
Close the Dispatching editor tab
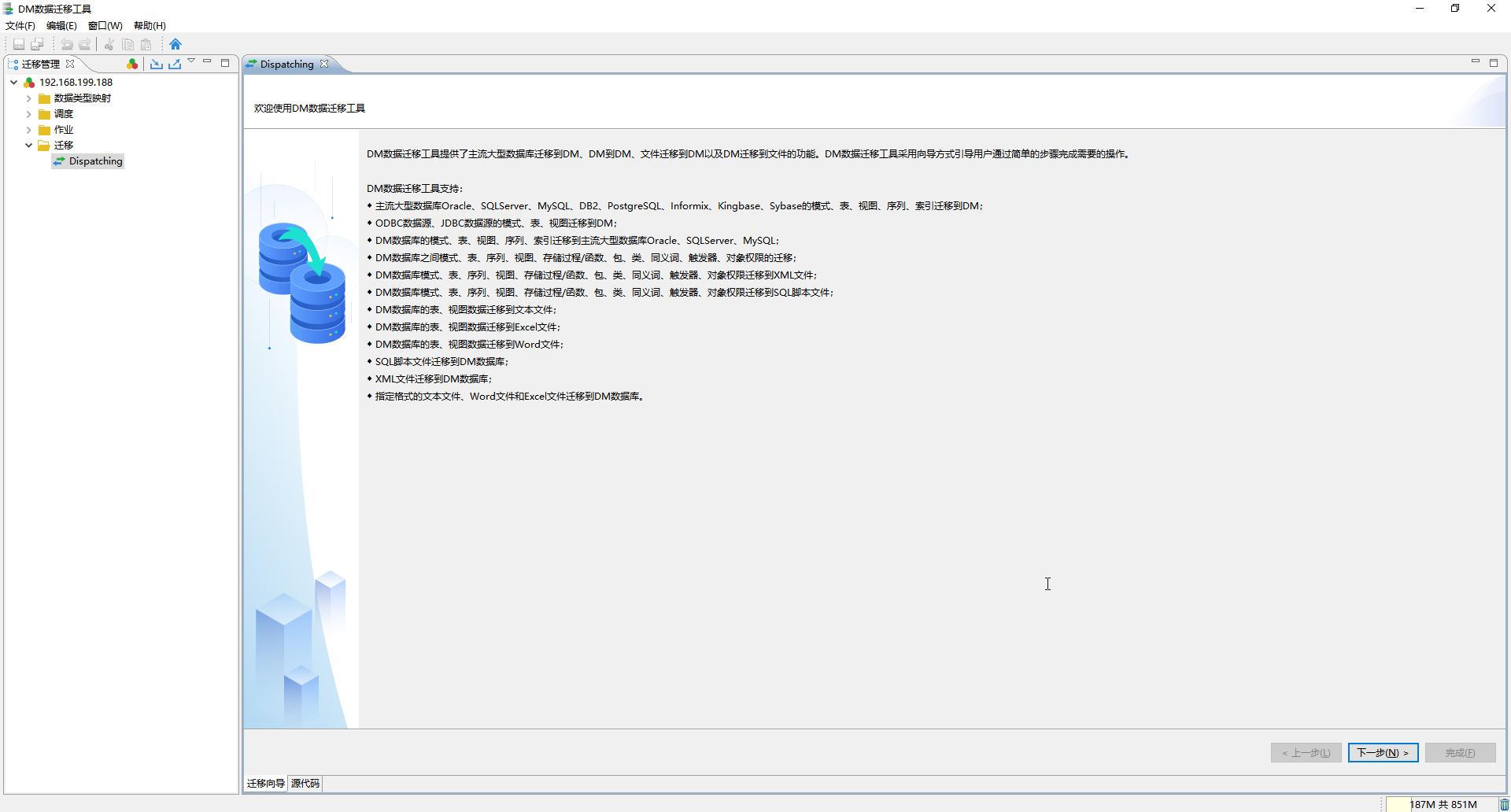324,64
